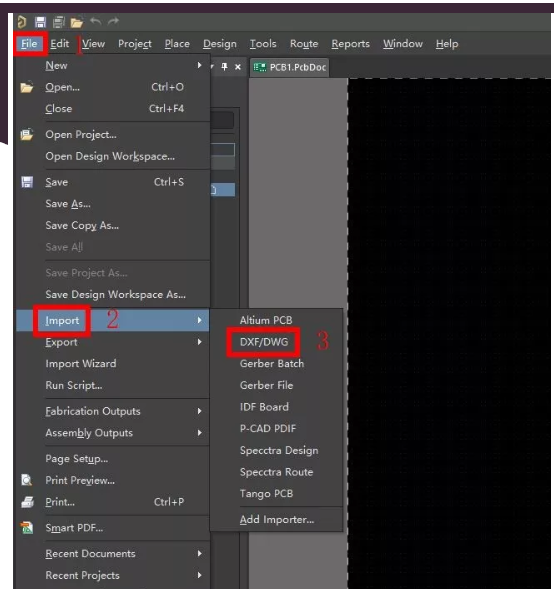Viewport: 554px width, 589px height.
Task: Switch to the PCB1.PcbDoc document tab
Action: pos(289,67)
